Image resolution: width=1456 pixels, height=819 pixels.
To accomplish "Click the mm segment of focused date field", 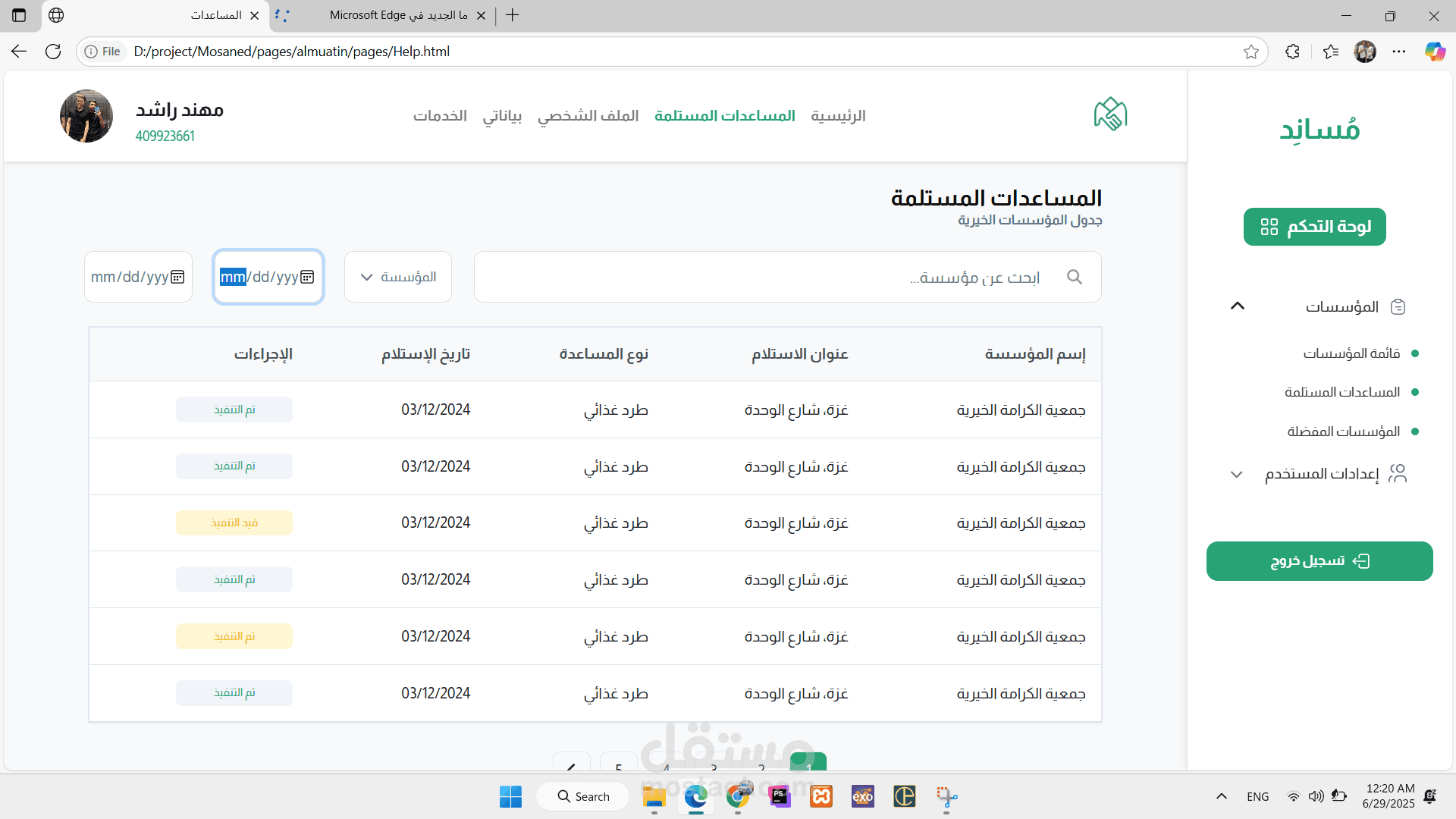I will tap(233, 277).
